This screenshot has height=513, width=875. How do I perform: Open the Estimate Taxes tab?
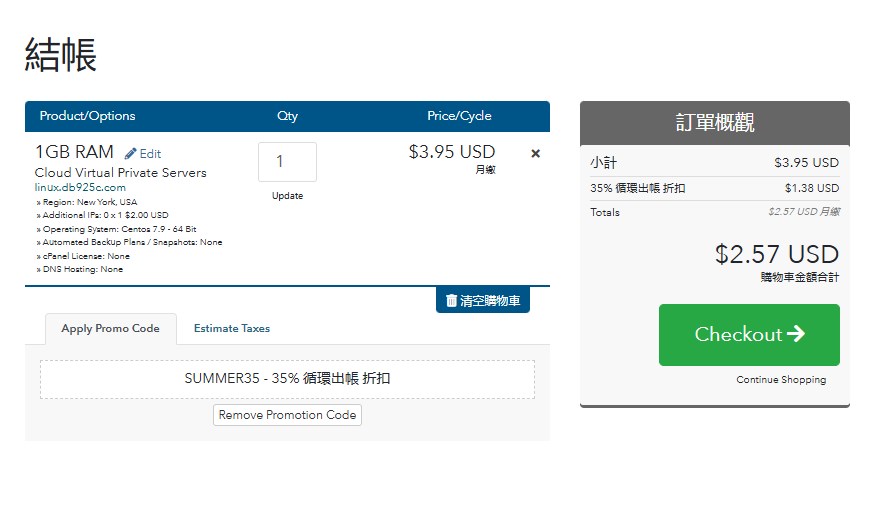[x=232, y=329]
